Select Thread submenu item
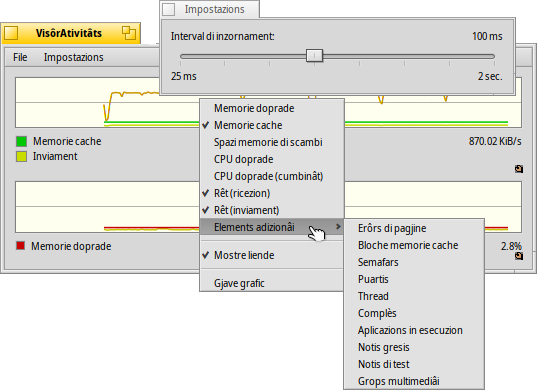Image resolution: width=537 pixels, height=390 pixels. pos(414,296)
